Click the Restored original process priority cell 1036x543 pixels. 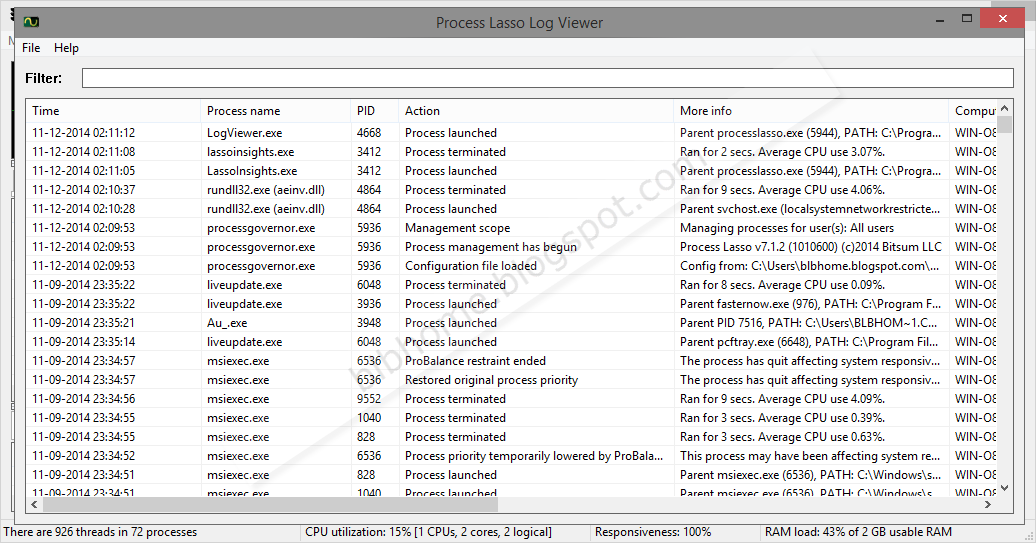click(491, 380)
